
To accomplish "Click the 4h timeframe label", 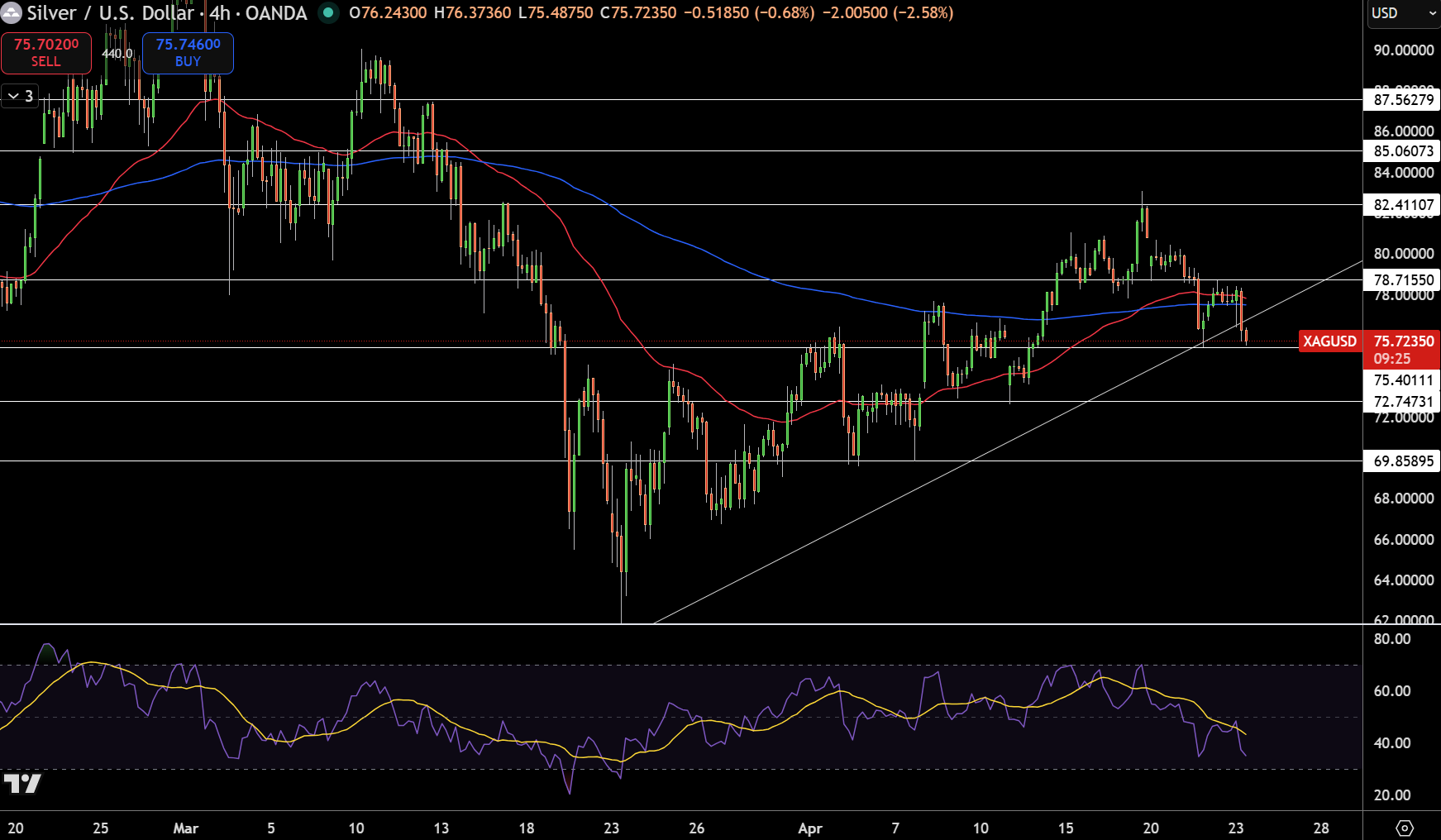I will [x=220, y=13].
